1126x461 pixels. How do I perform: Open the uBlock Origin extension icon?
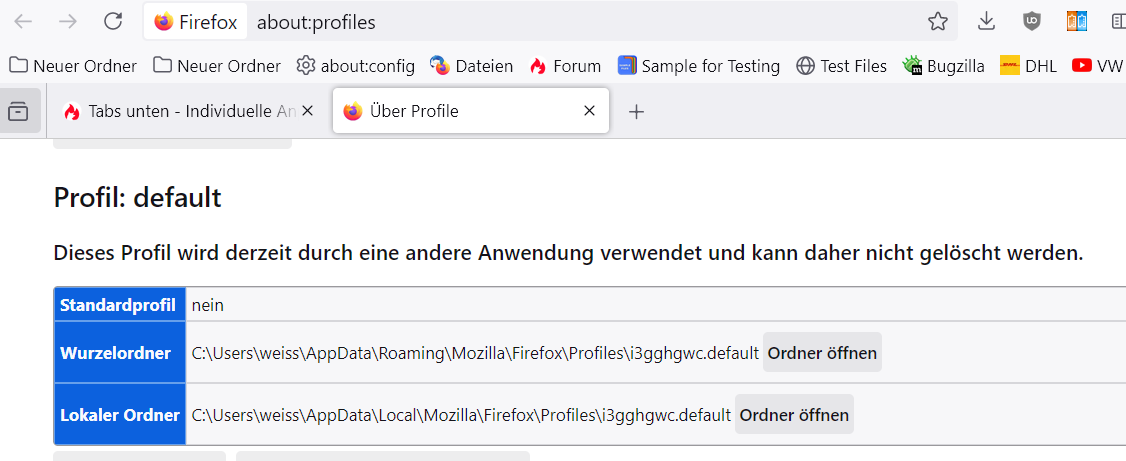1031,21
